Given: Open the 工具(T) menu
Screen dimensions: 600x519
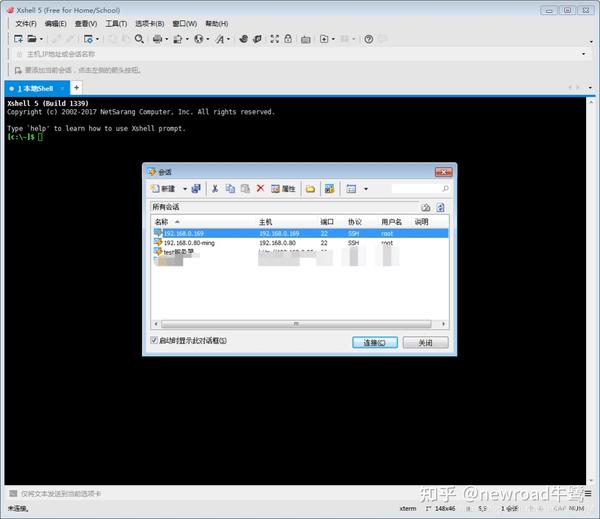Looking at the screenshot, I should tap(116, 24).
